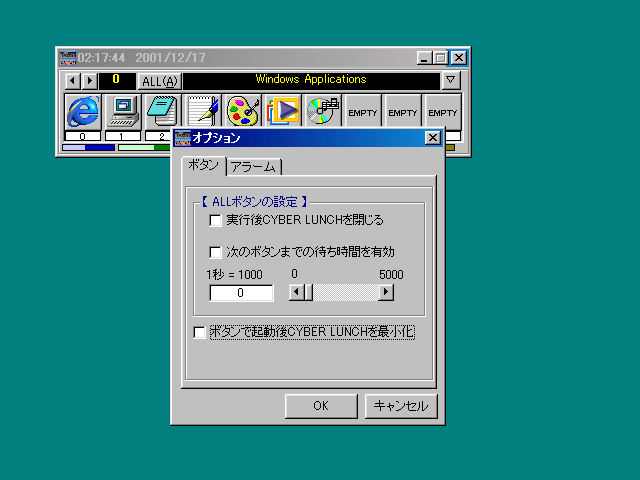Toggle ボタンで起動後CYBER LUNCHを最小化 checkbox
The height and width of the screenshot is (480, 640).
pos(199,332)
